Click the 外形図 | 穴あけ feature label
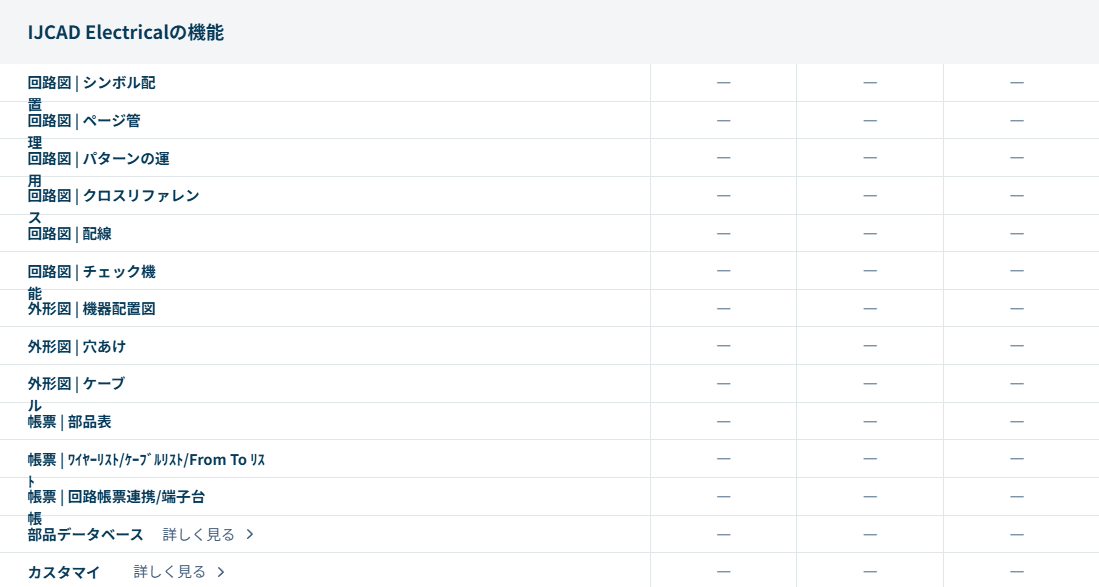Screen dimensions: 1099x587 tap(77, 347)
